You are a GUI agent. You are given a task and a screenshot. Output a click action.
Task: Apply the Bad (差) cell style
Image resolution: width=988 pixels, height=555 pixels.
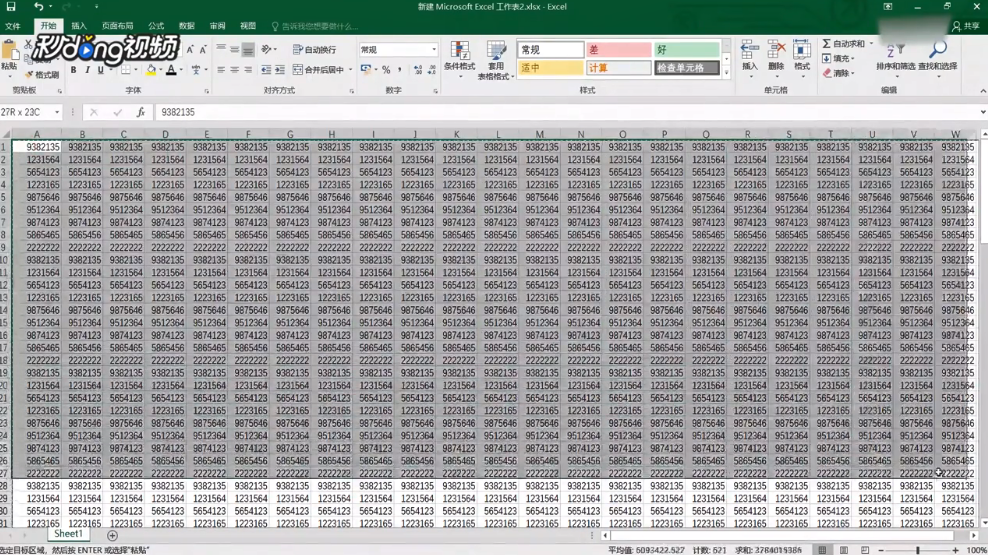click(618, 50)
